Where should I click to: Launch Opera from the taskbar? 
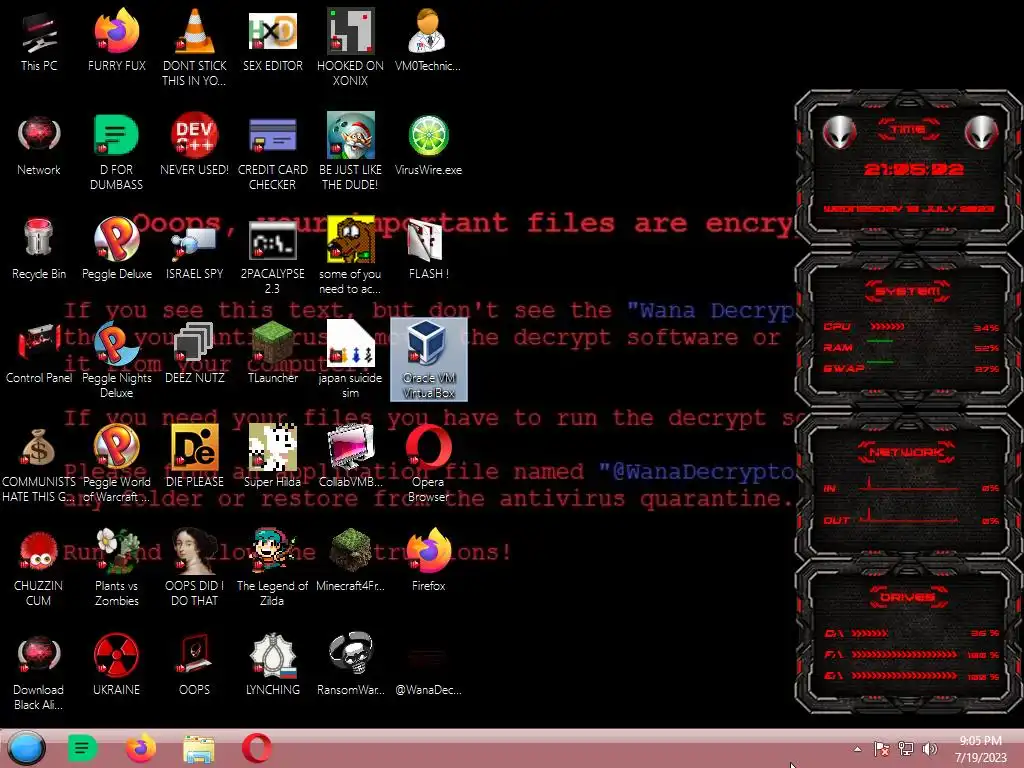point(257,748)
